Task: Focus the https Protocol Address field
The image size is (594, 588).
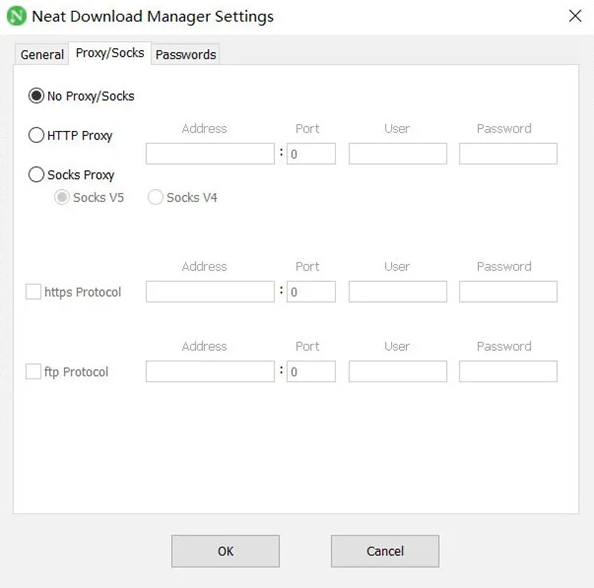Action: (210, 292)
